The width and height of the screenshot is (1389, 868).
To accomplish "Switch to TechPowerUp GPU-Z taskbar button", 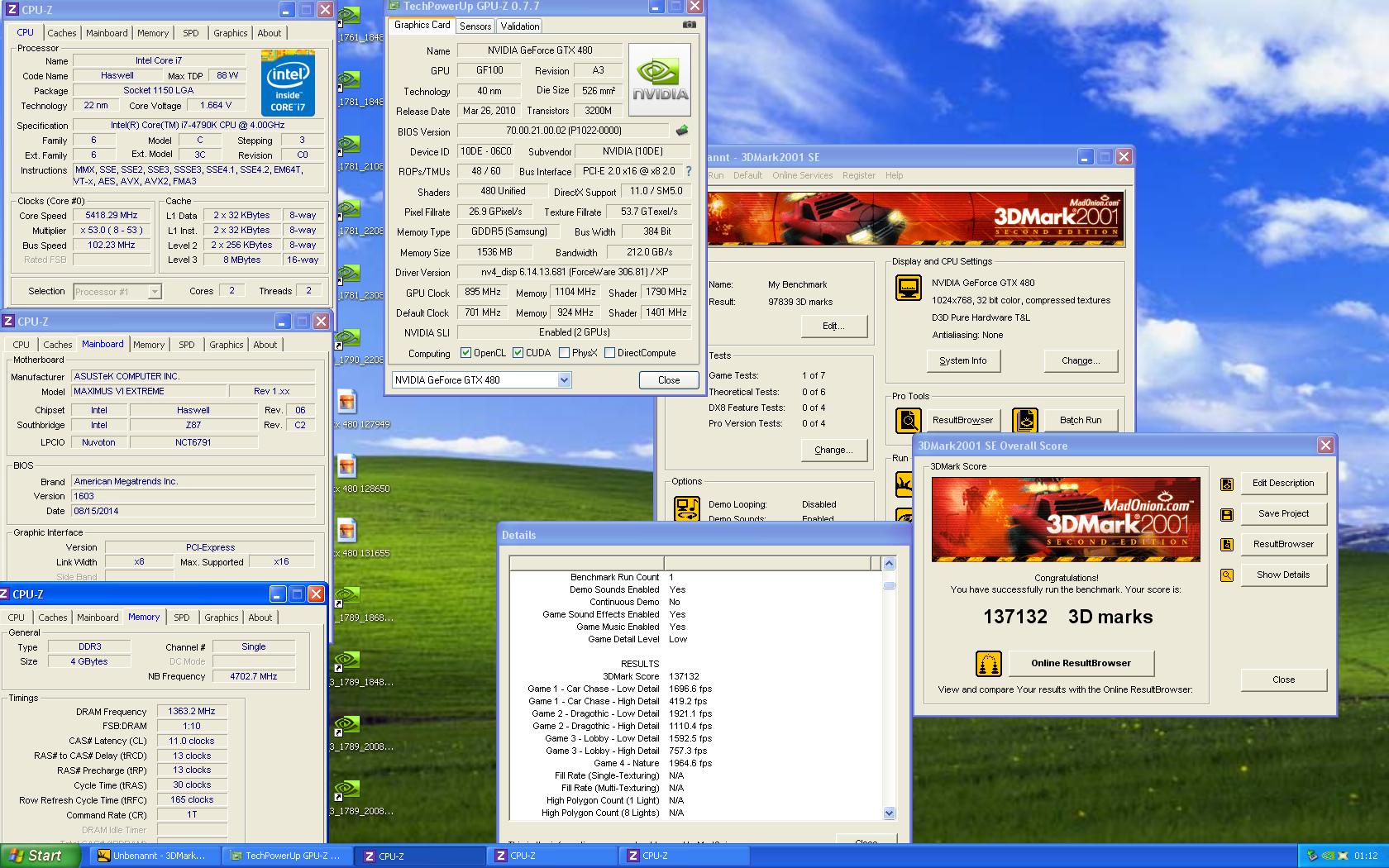I will (287, 856).
